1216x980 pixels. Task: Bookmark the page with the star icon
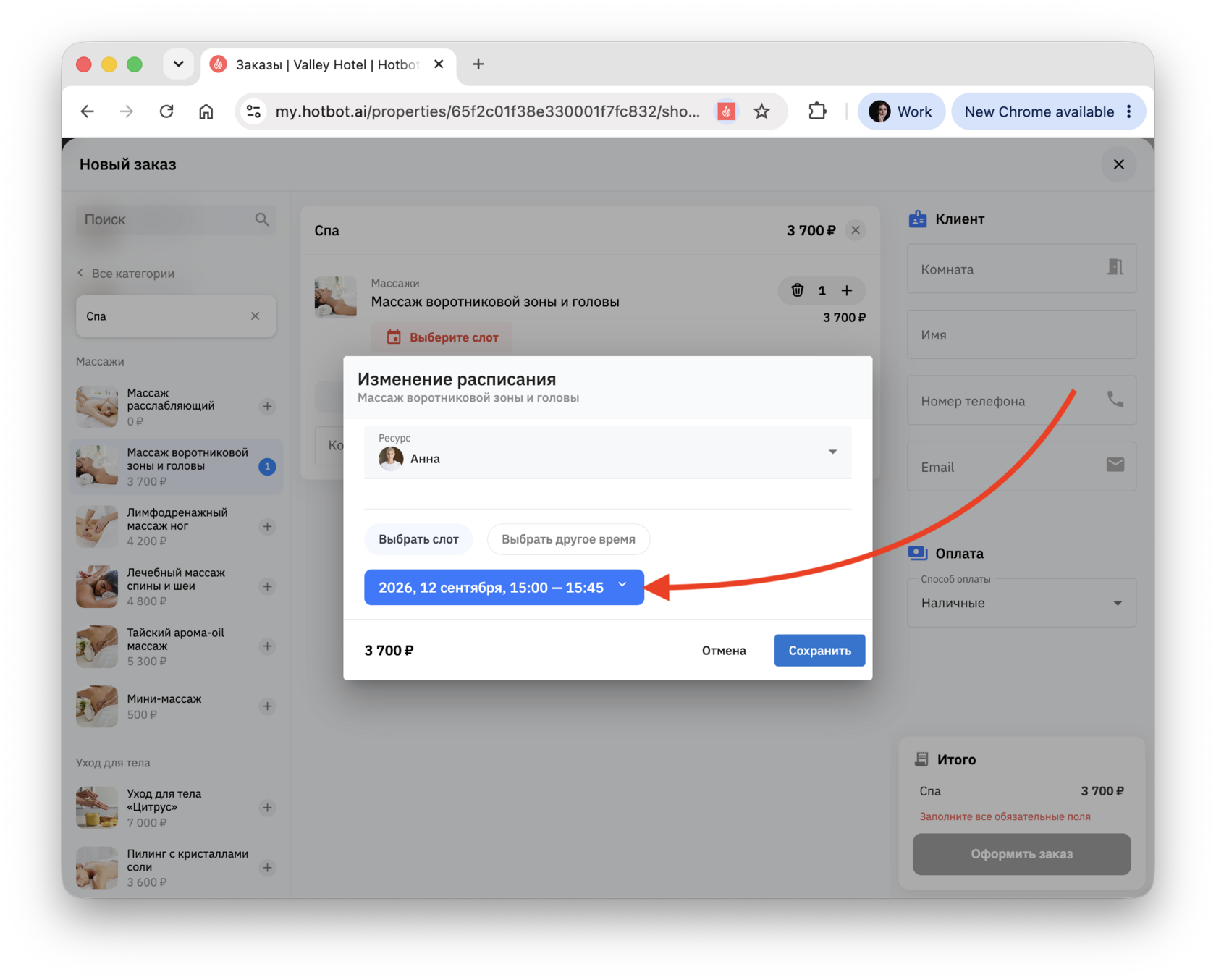click(x=761, y=111)
